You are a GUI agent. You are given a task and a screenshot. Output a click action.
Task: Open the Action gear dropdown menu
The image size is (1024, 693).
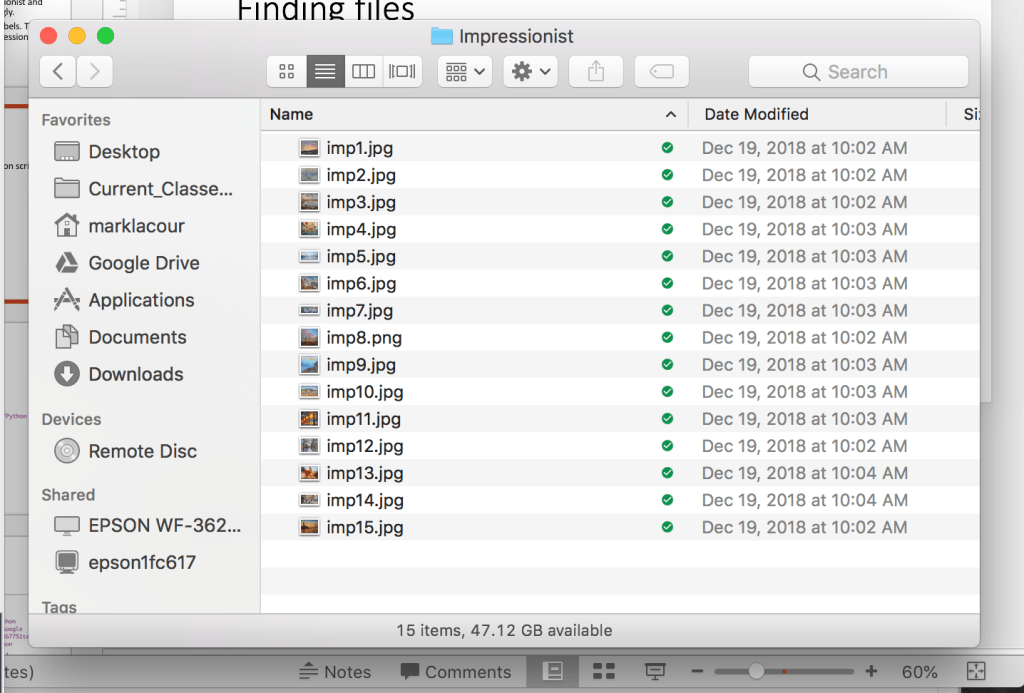(530, 72)
